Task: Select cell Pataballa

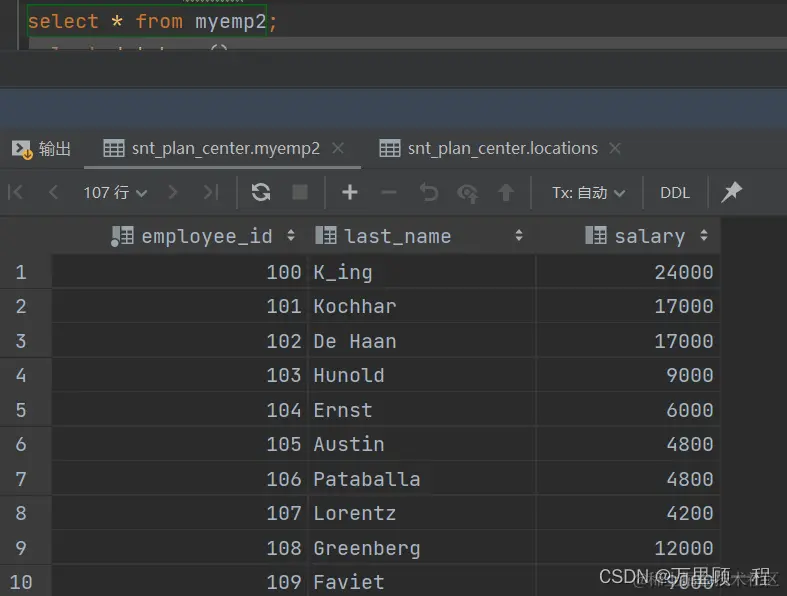Action: click(421, 479)
